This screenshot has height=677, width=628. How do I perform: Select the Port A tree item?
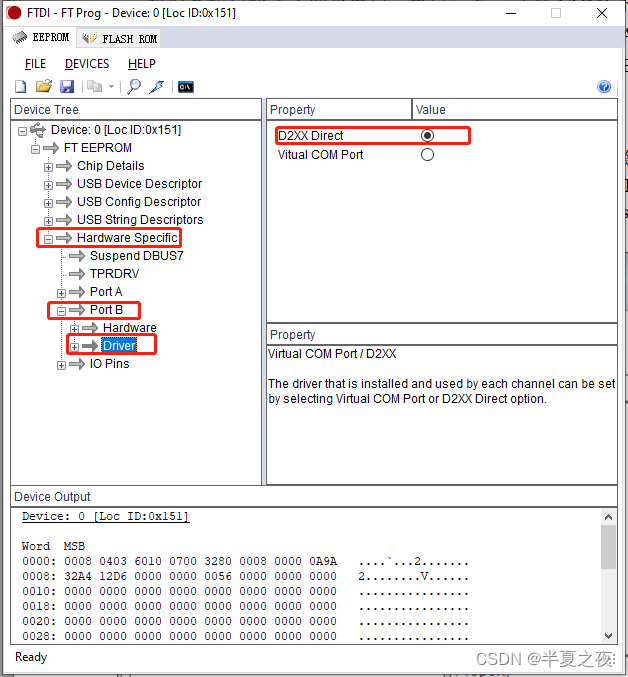click(x=106, y=292)
